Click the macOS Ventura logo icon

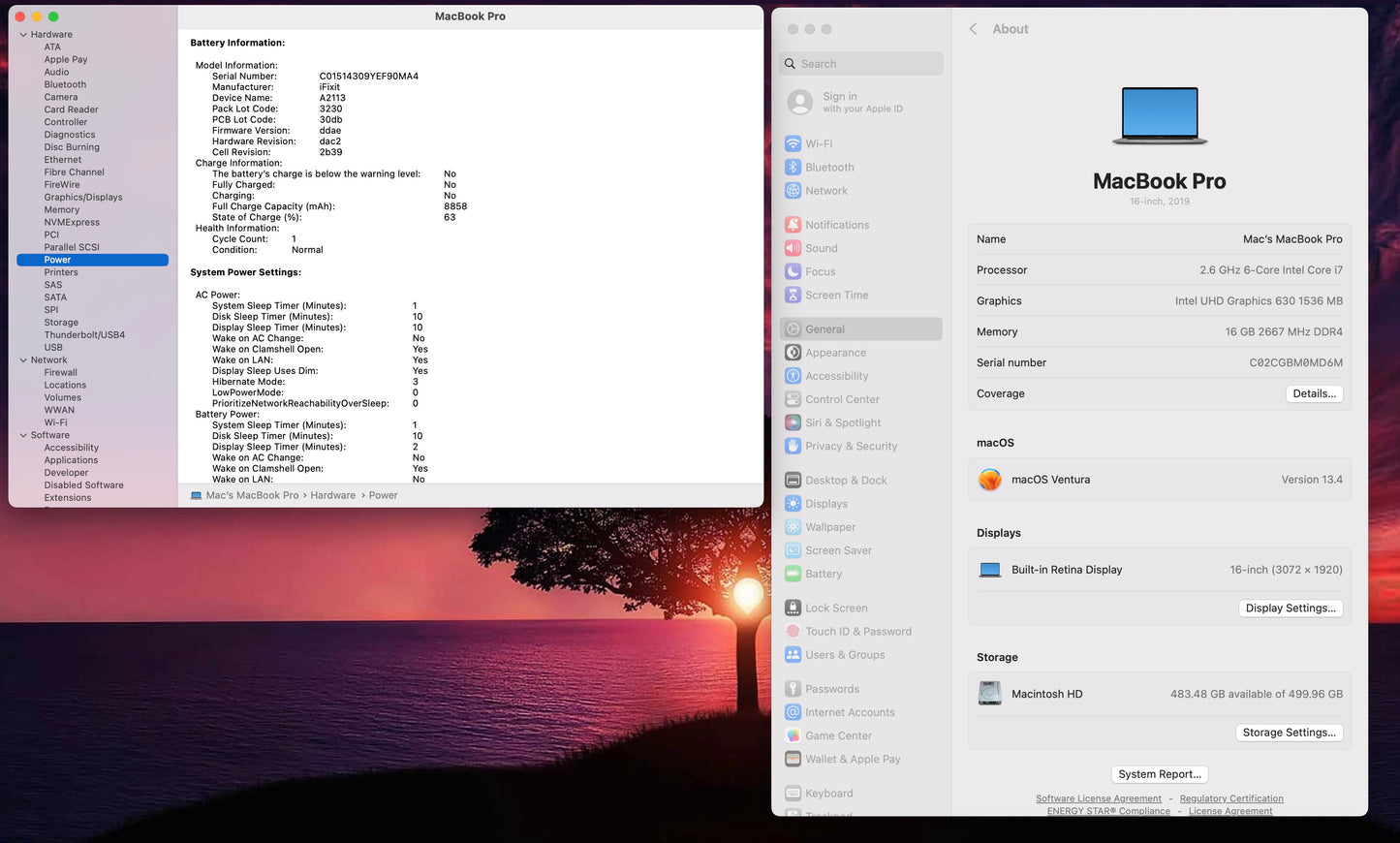[989, 480]
